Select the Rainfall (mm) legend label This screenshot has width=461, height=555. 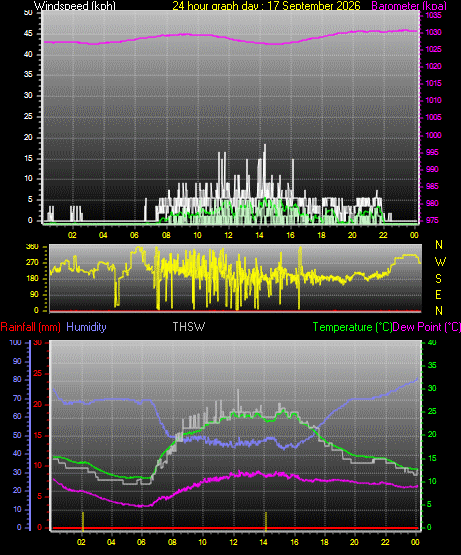pos(30,327)
